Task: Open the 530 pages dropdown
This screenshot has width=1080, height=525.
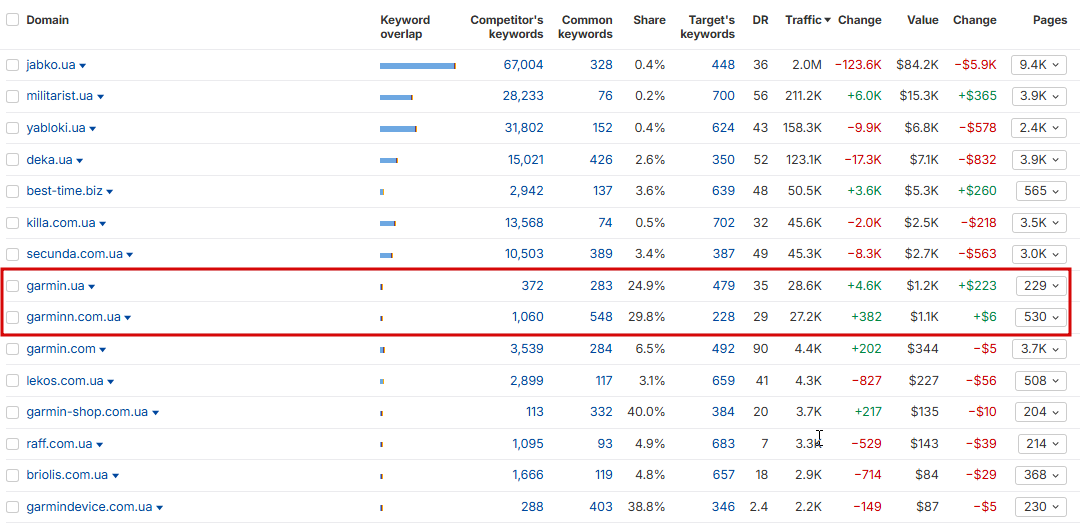Action: (x=1041, y=317)
